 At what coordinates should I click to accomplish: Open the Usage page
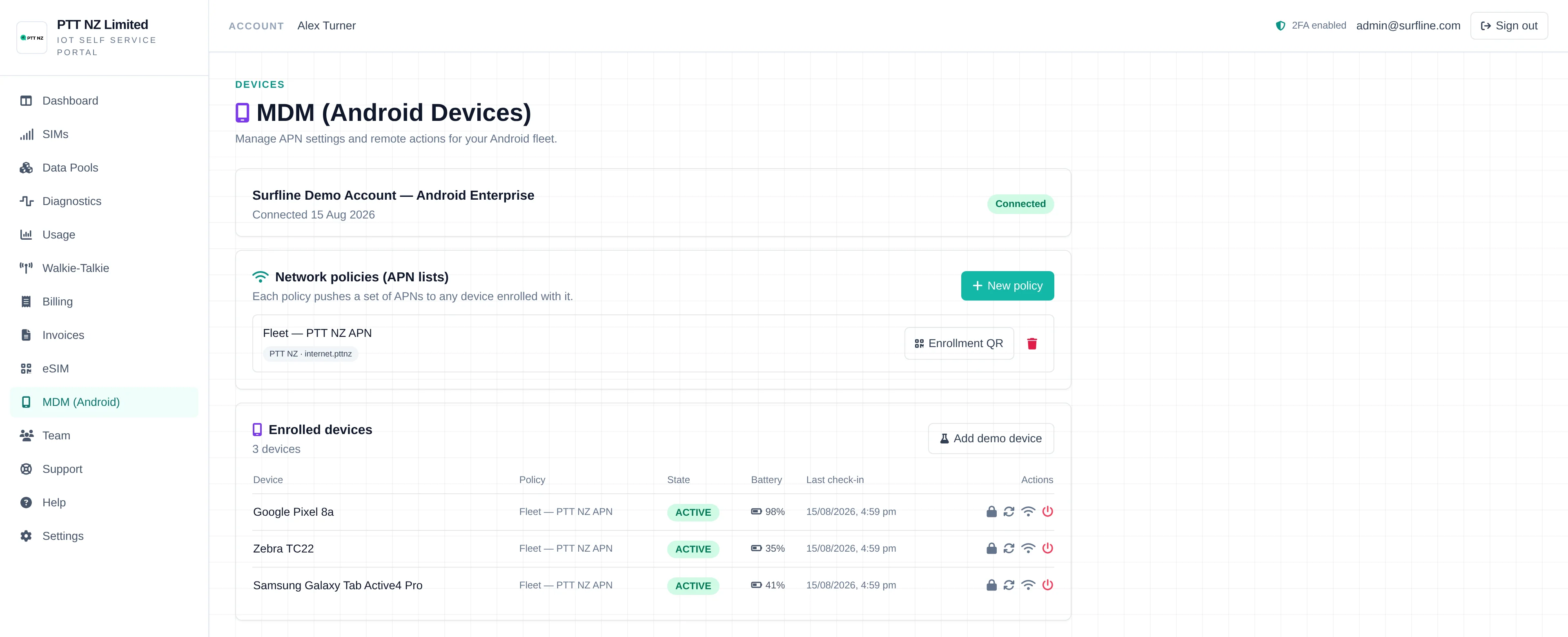[x=104, y=234]
